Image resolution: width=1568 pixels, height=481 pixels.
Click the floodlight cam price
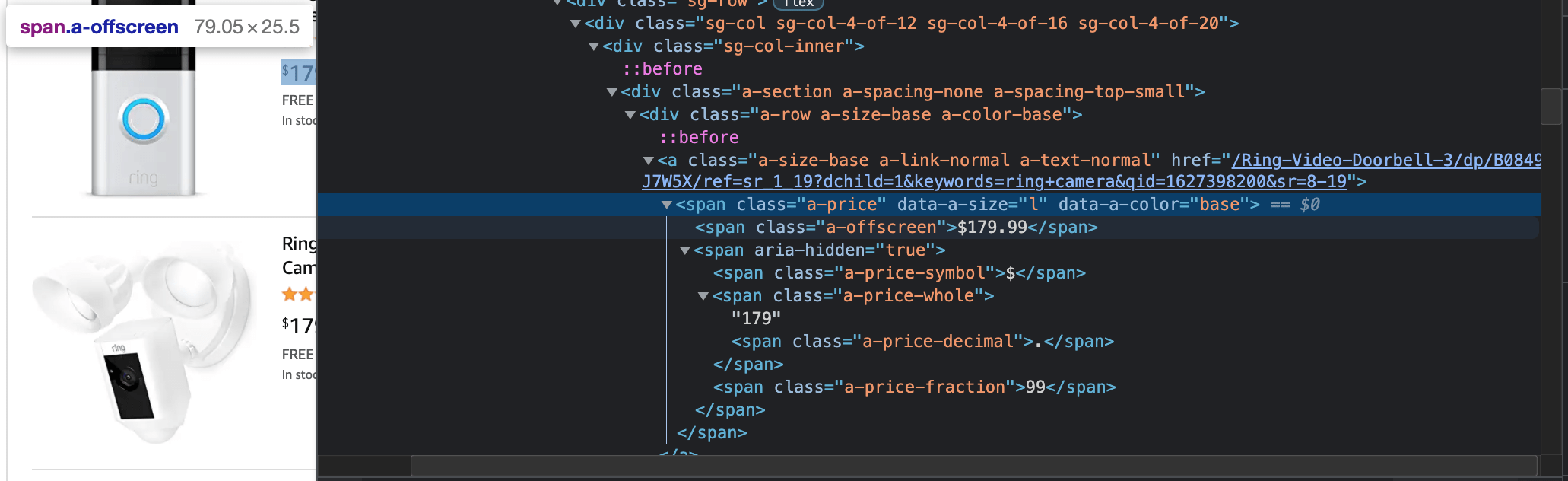(x=298, y=326)
